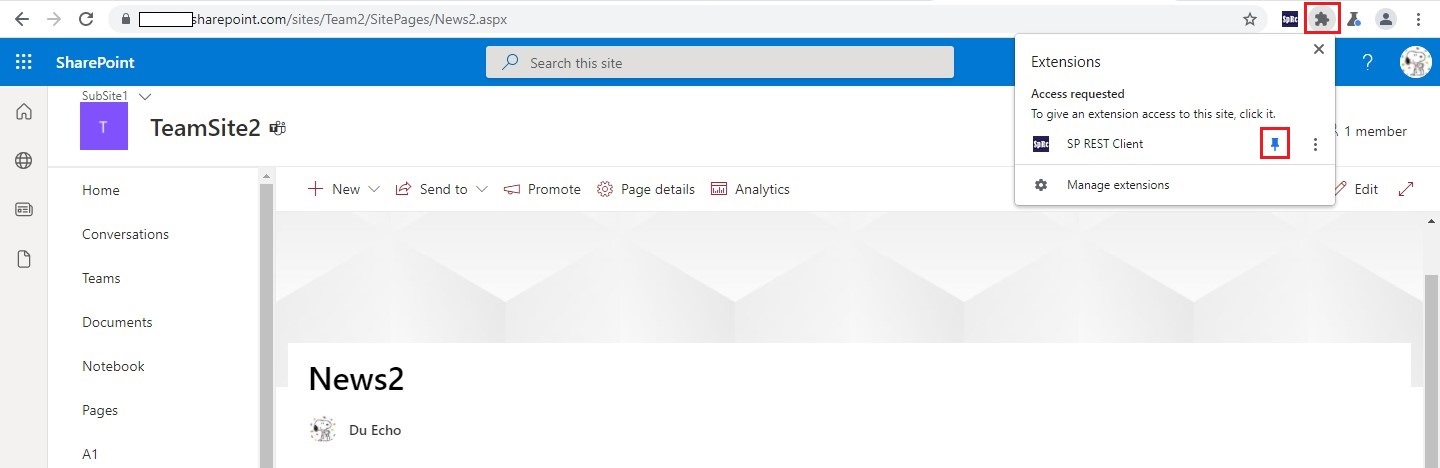
Task: Open the Home navigation link
Action: (101, 190)
